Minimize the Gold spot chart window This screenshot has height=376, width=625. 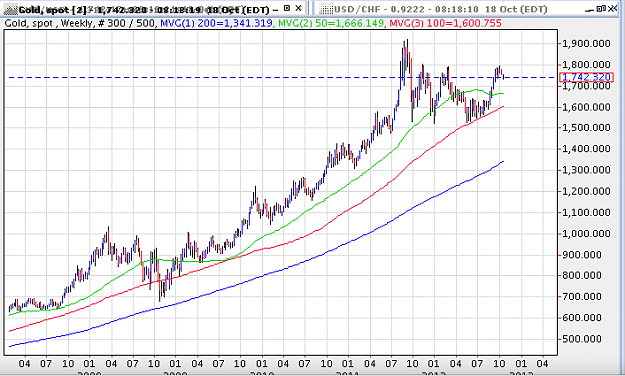pos(275,9)
